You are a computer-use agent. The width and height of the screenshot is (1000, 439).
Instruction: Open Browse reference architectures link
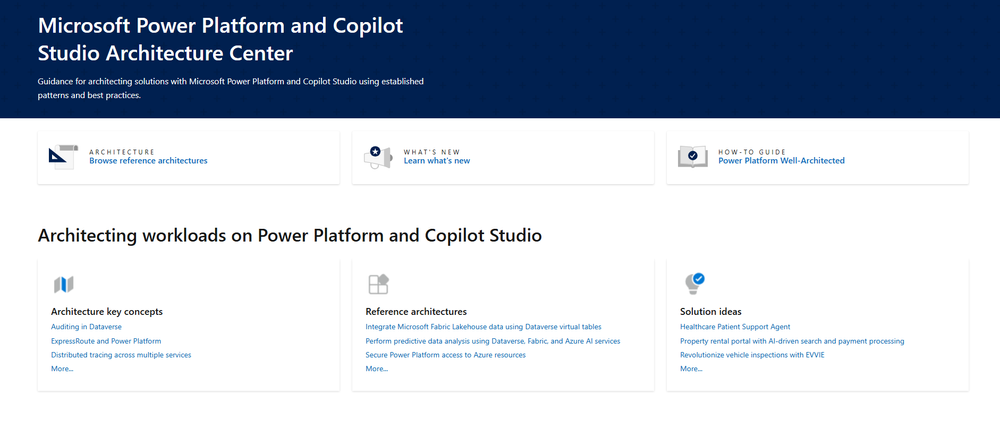pos(148,161)
